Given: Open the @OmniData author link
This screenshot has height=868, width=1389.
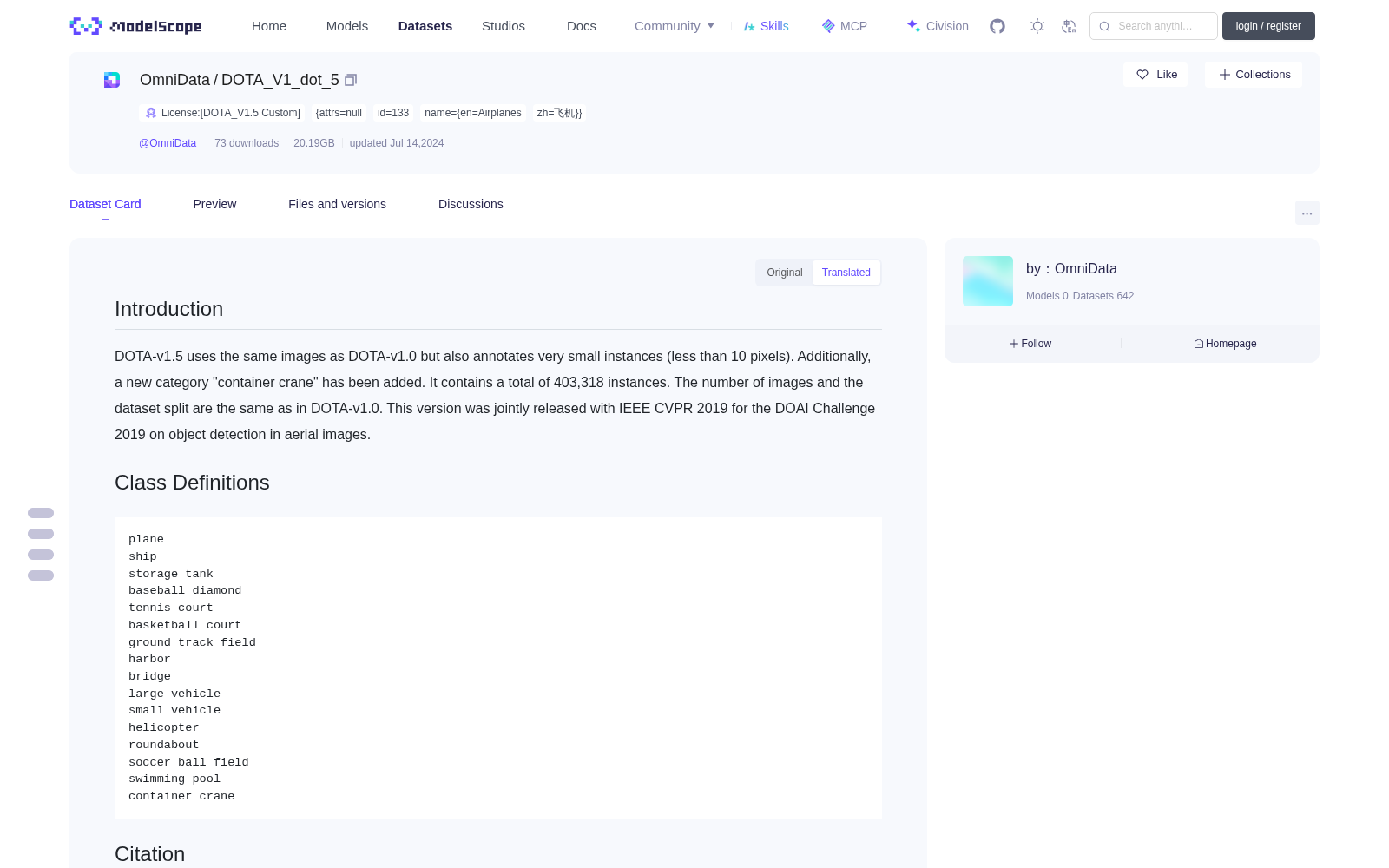Looking at the screenshot, I should click(168, 143).
